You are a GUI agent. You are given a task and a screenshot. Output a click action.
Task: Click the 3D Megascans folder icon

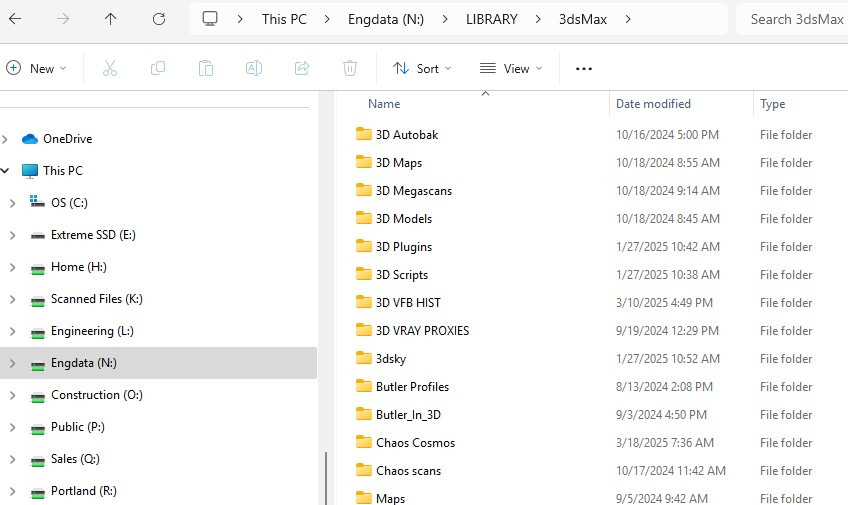tap(363, 190)
